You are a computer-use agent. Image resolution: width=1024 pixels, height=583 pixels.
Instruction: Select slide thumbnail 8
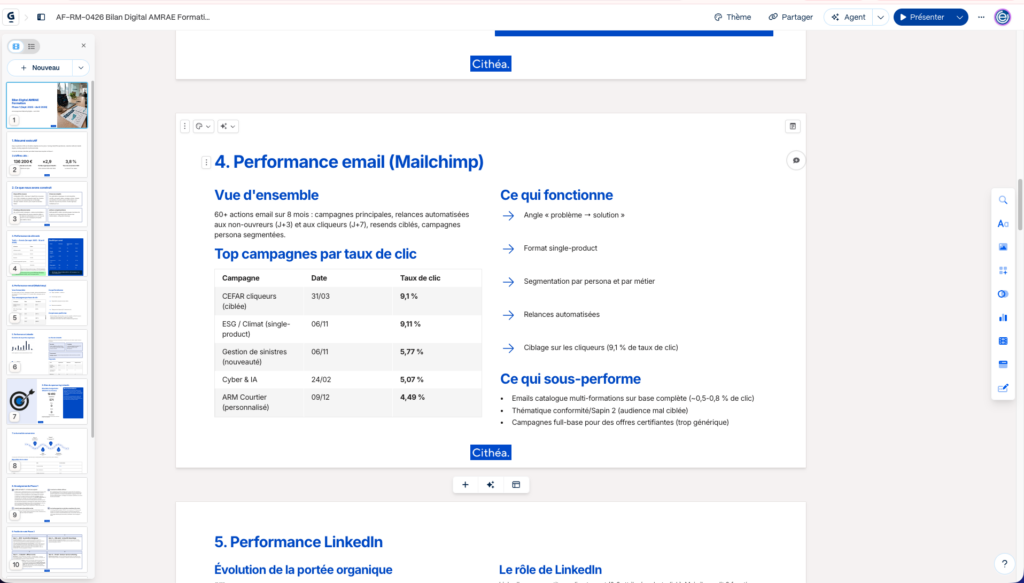tap(47, 450)
